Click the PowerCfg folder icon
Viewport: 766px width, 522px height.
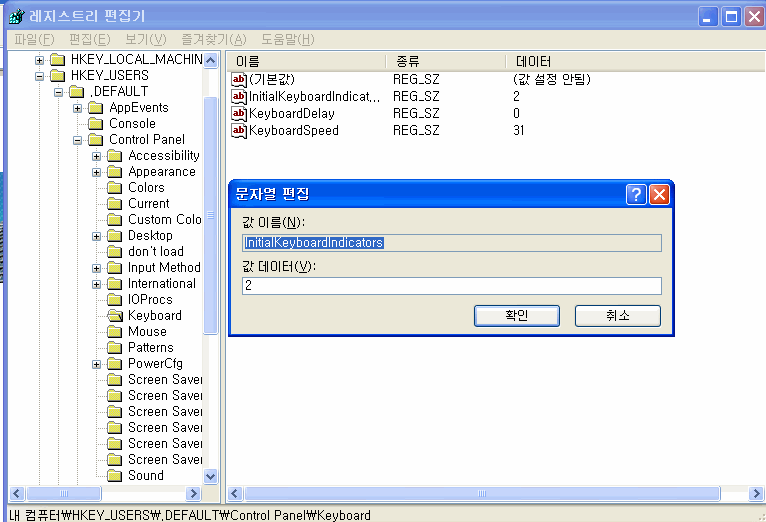(115, 364)
